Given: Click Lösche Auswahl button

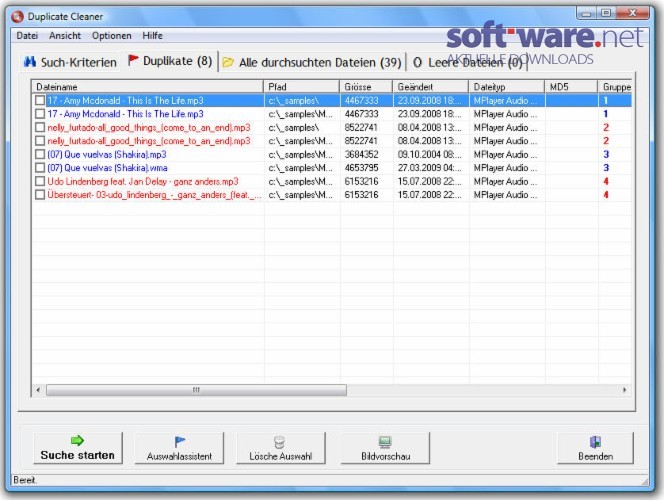Looking at the screenshot, I should [x=281, y=448].
